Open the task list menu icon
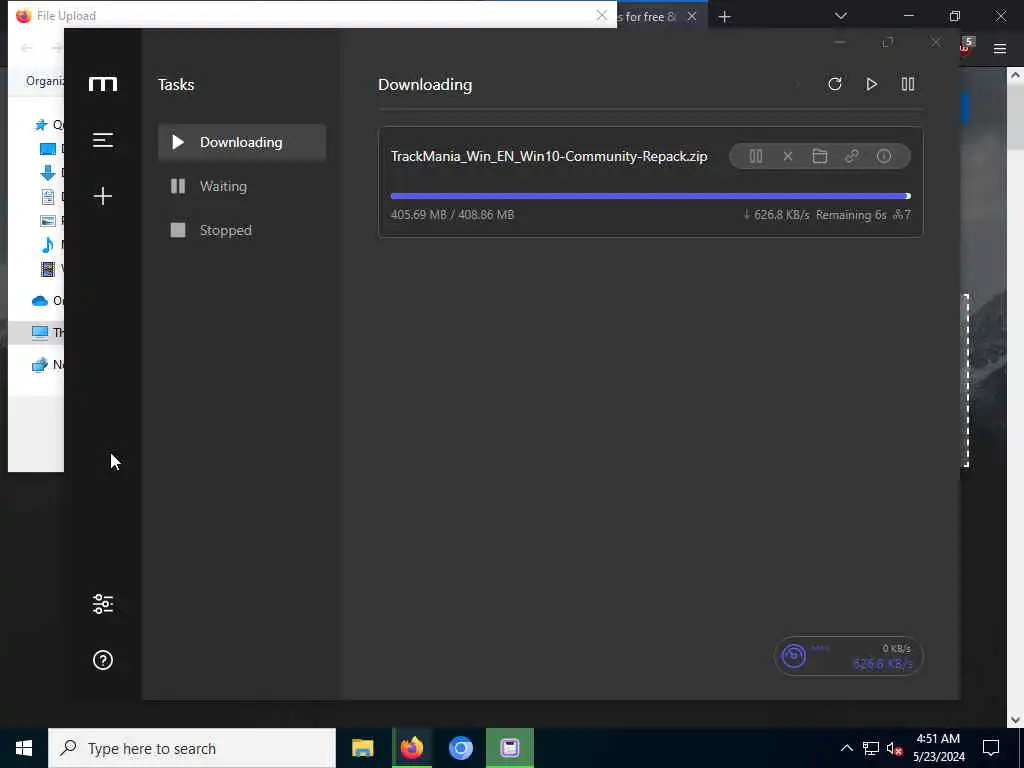The width and height of the screenshot is (1024, 768). 103,140
